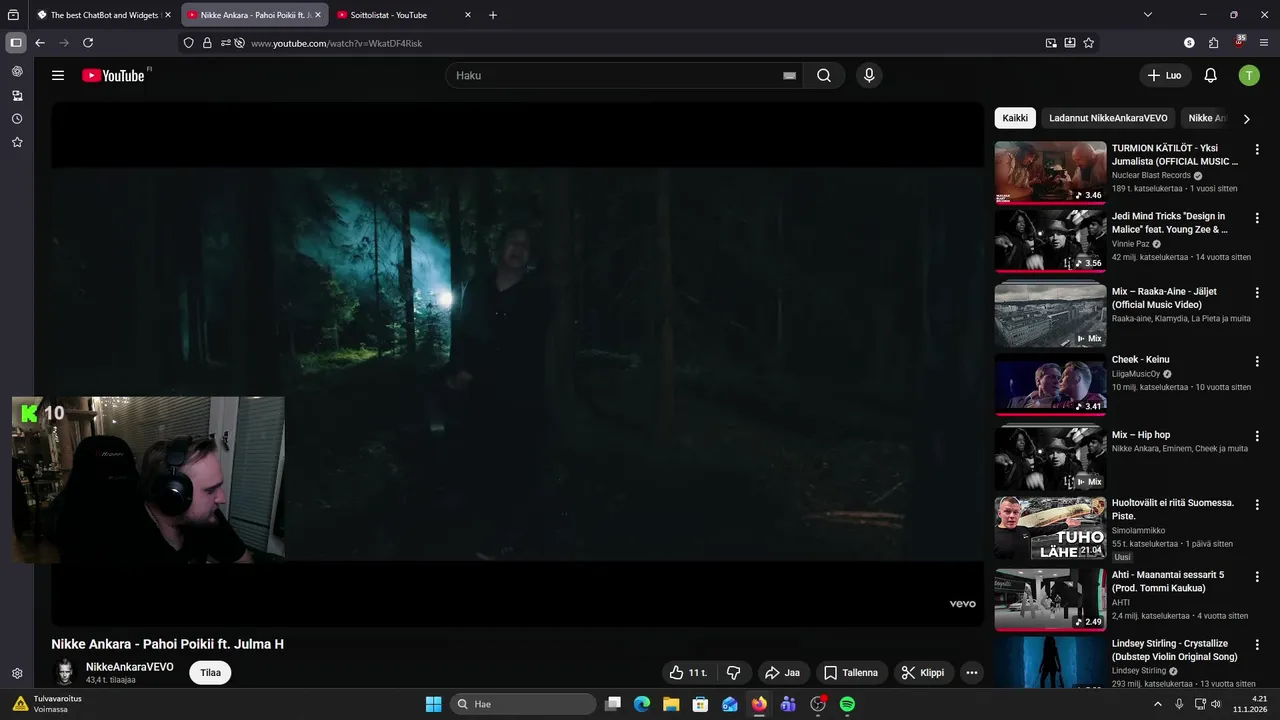Open more actions under the video

pyautogui.click(x=971, y=673)
